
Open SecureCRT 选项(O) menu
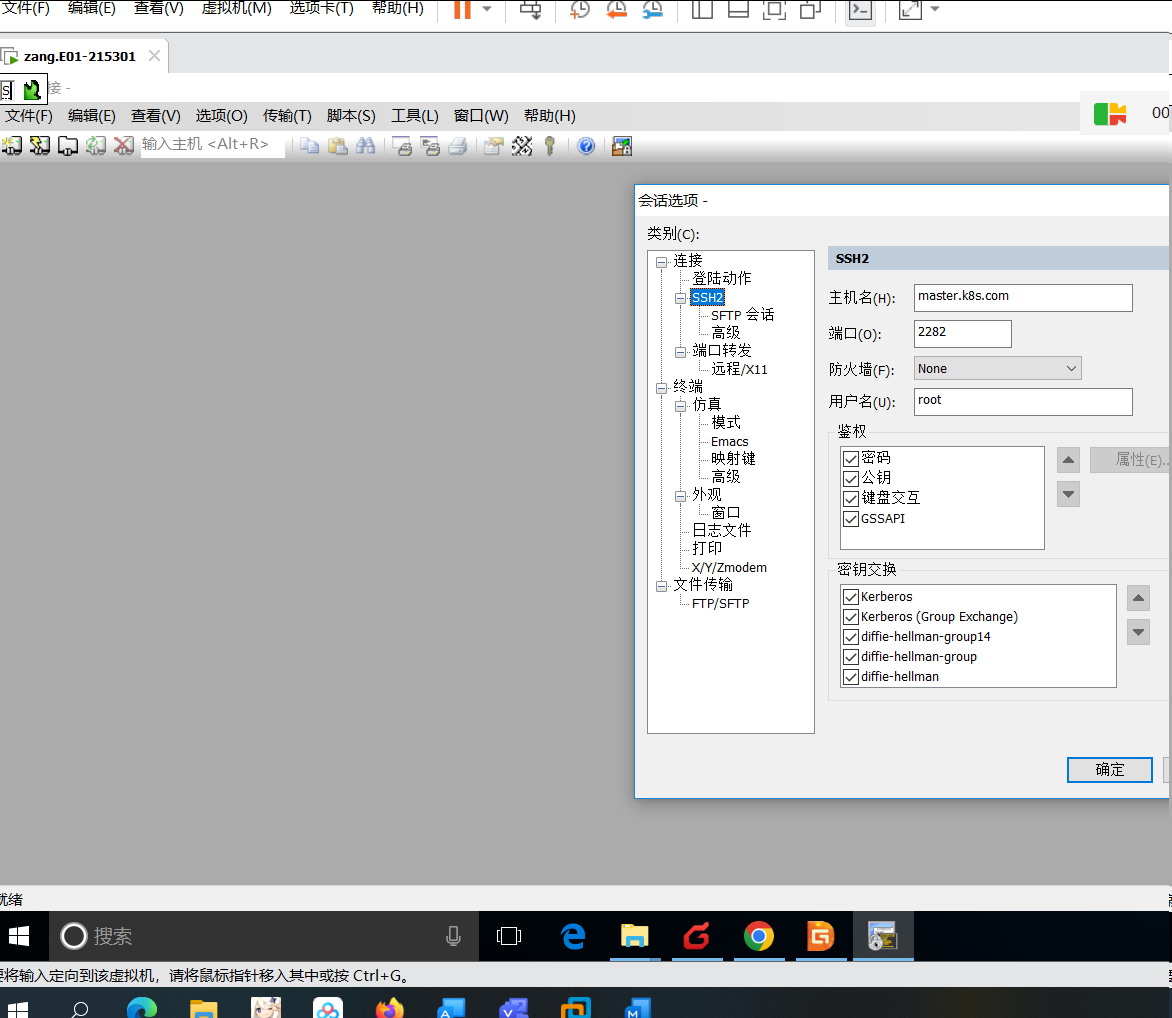(221, 116)
